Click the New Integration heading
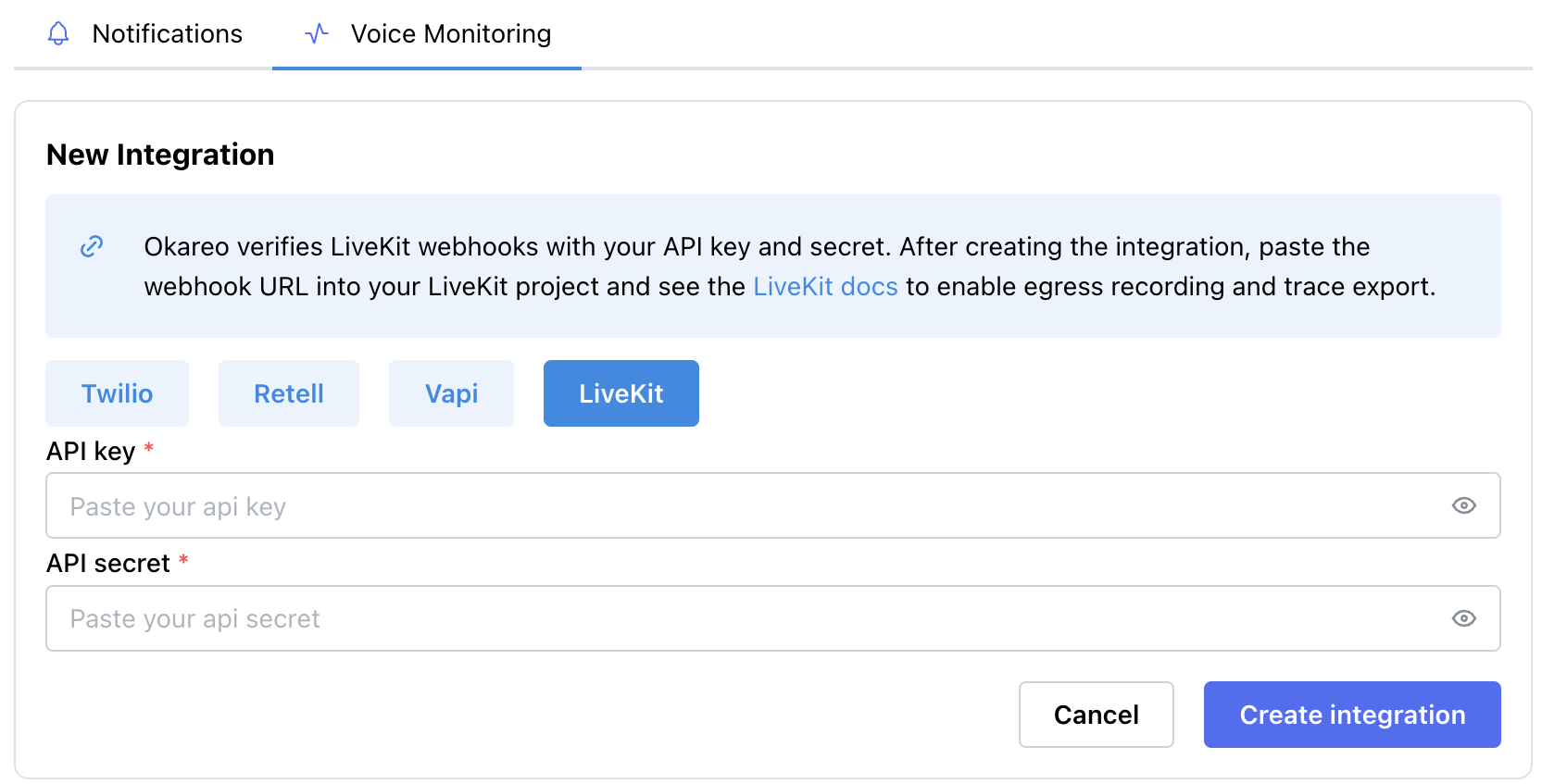 [160, 155]
